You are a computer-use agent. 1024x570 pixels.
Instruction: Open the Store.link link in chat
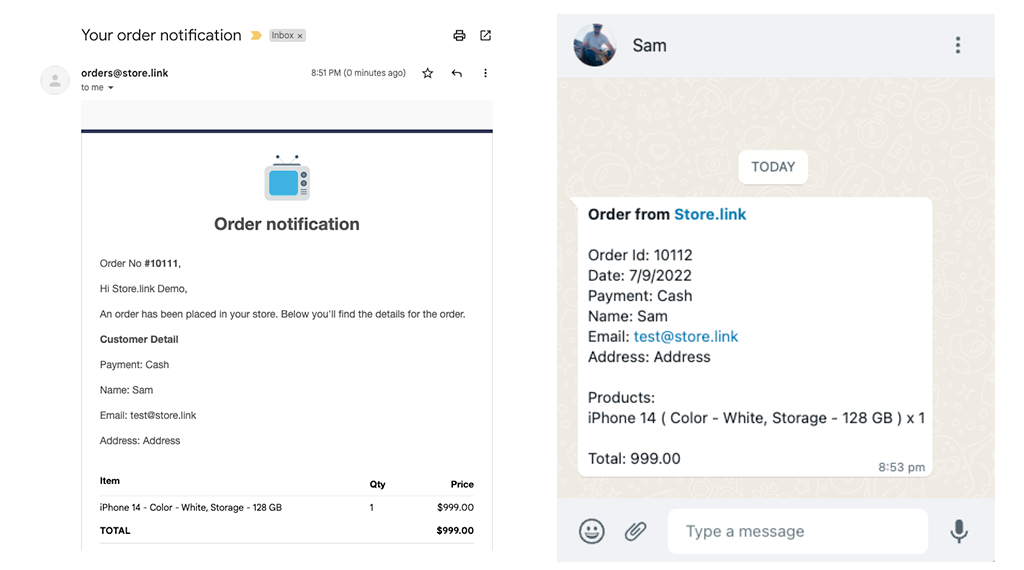710,214
